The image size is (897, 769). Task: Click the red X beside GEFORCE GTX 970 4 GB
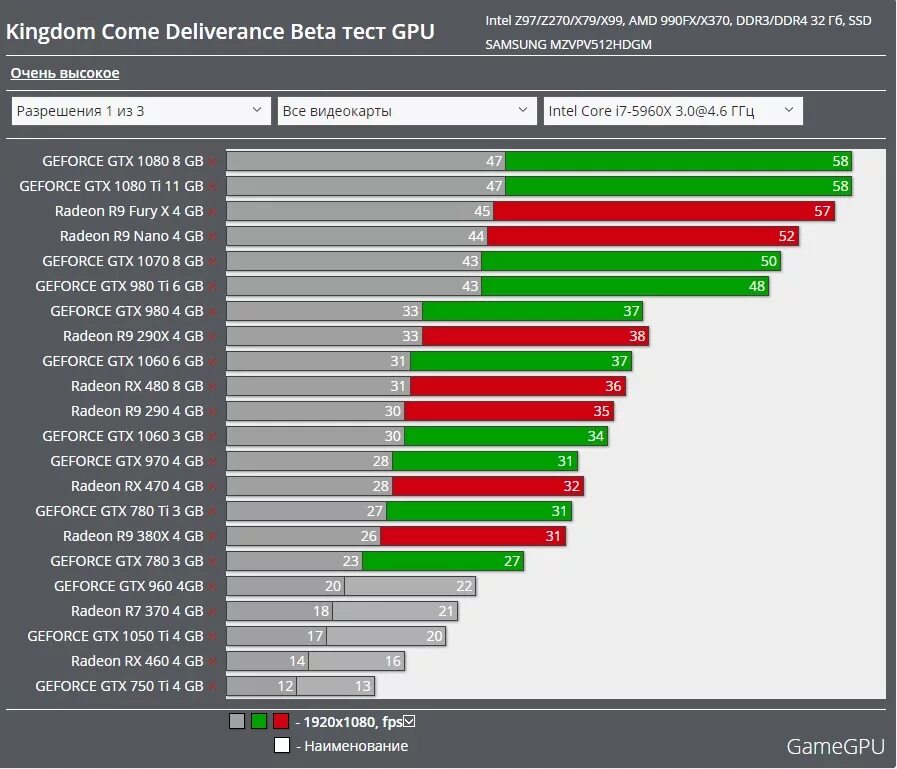click(x=213, y=462)
